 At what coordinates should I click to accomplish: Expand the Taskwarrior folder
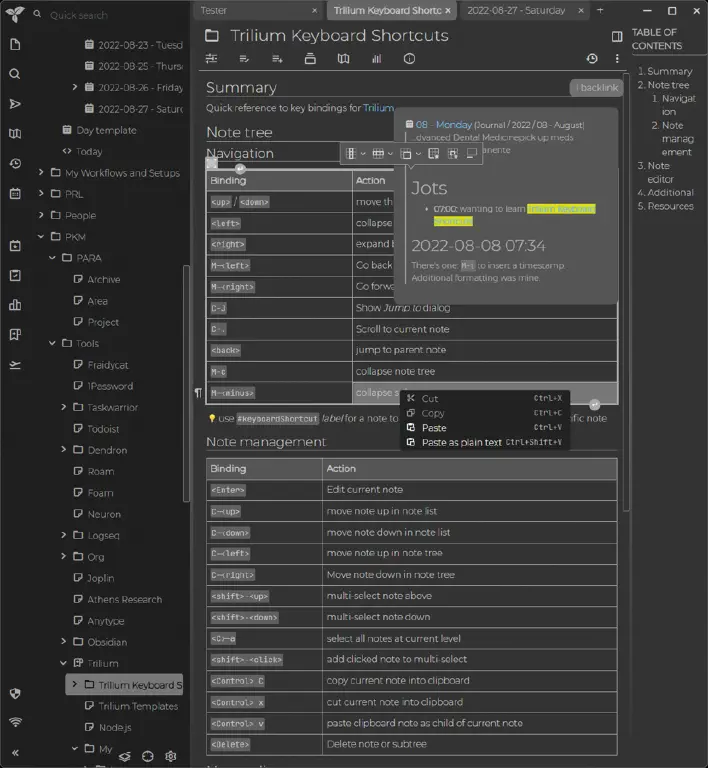coord(64,407)
